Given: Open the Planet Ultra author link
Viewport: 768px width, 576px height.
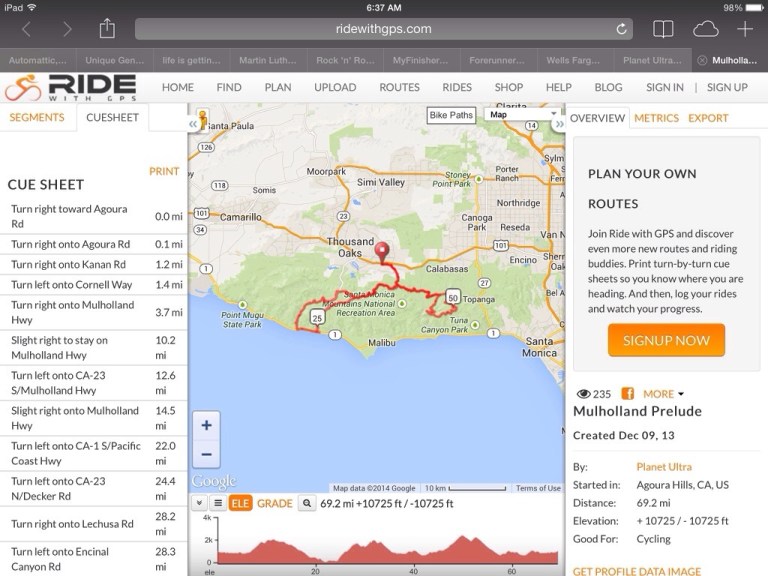Looking at the screenshot, I should click(663, 466).
